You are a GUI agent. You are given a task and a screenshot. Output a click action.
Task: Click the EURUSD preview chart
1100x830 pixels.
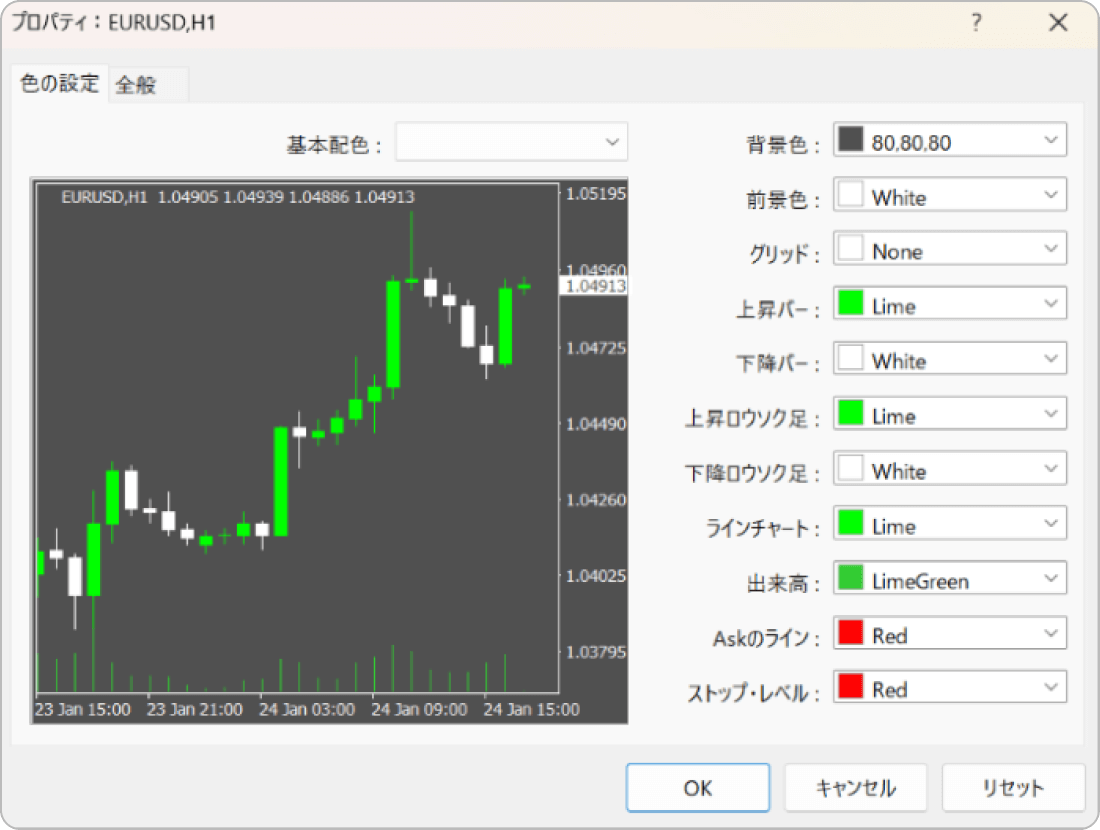point(329,450)
